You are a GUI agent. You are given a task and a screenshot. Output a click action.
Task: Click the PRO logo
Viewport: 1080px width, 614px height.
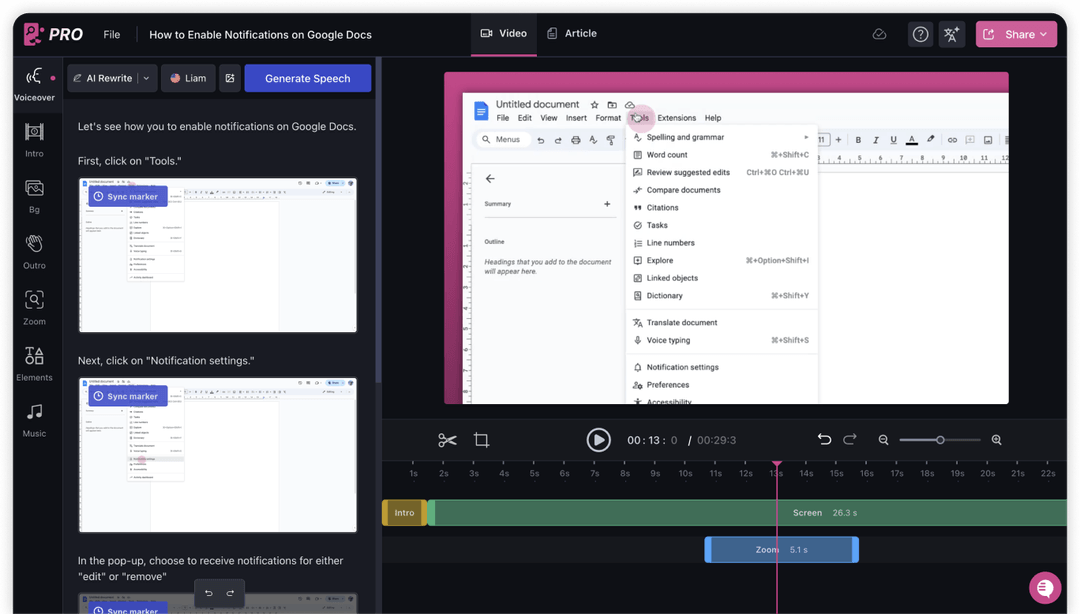tap(53, 34)
